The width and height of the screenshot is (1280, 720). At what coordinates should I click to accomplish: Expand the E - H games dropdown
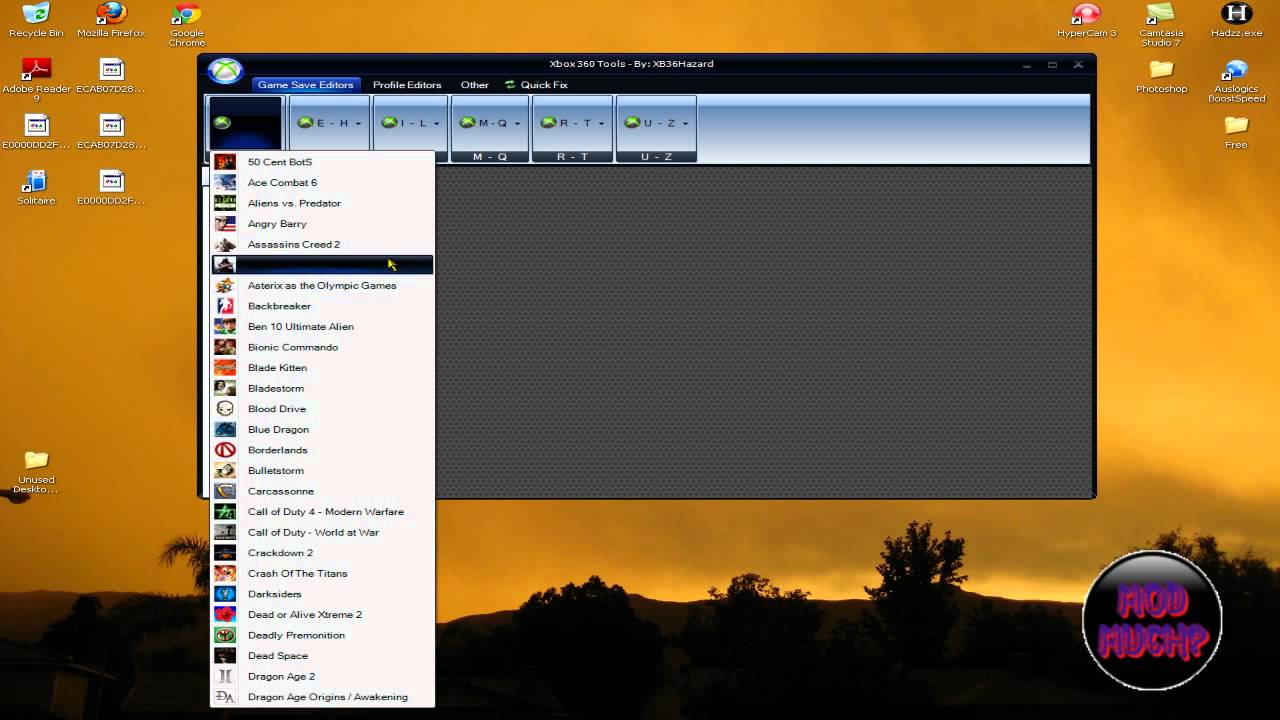[329, 123]
